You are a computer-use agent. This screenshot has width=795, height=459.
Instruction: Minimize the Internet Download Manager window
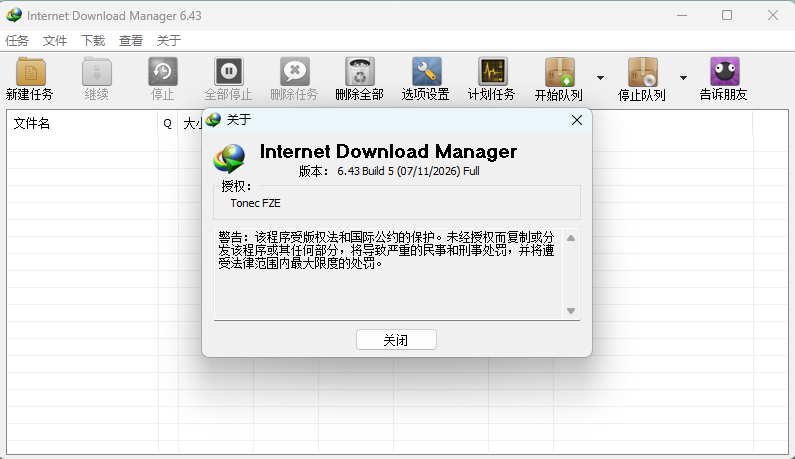coord(682,15)
